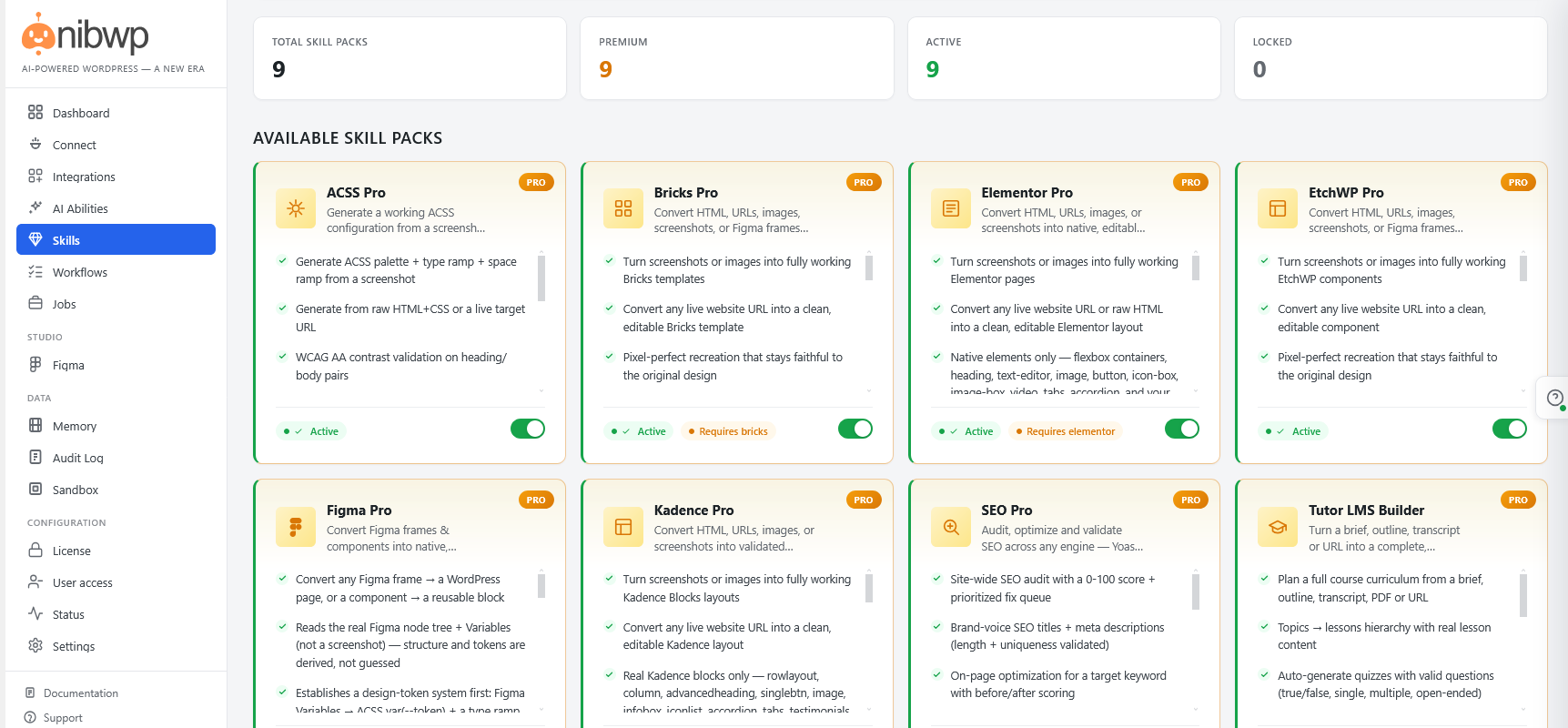Click the Elementor Pro card icon
The image size is (1568, 728).
(x=951, y=208)
